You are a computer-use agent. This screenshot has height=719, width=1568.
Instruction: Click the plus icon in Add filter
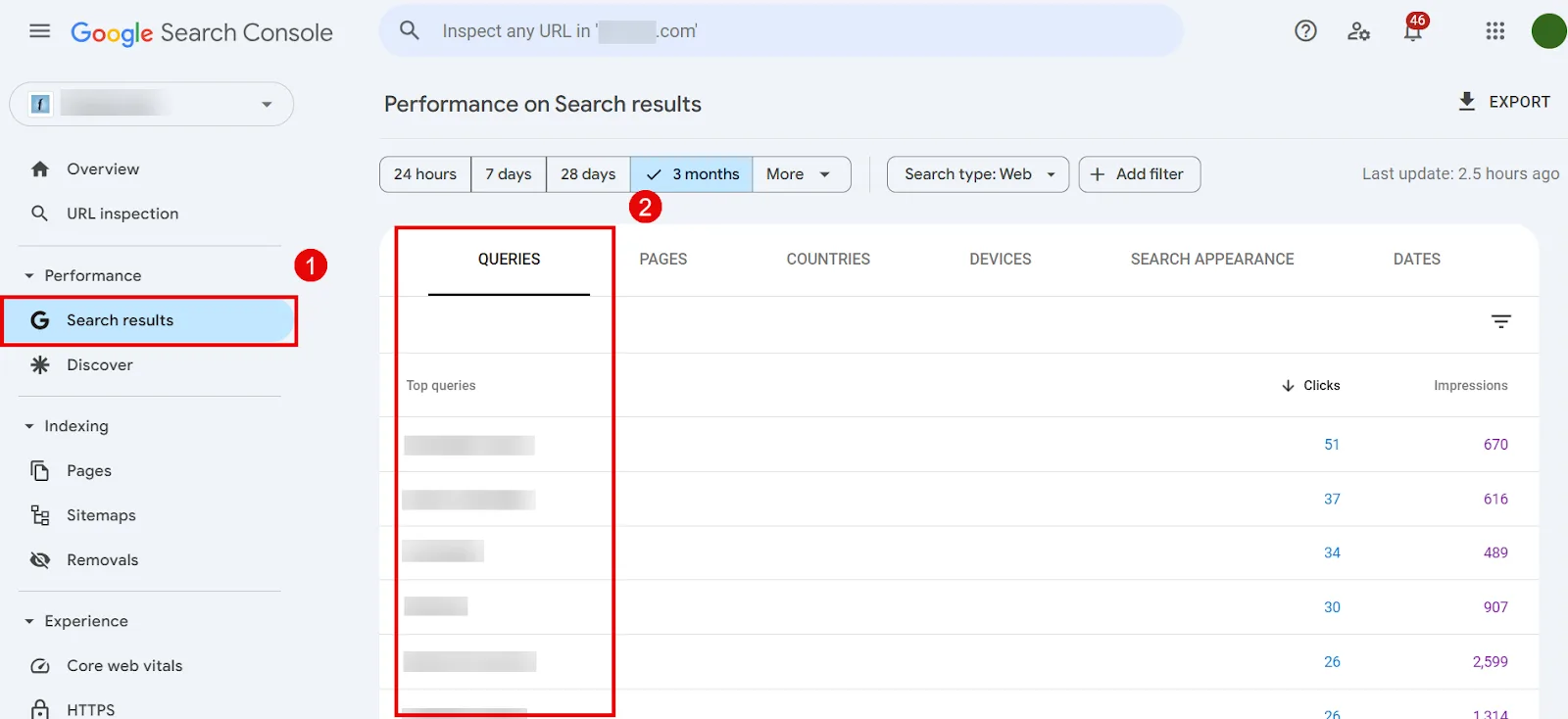(x=1098, y=174)
